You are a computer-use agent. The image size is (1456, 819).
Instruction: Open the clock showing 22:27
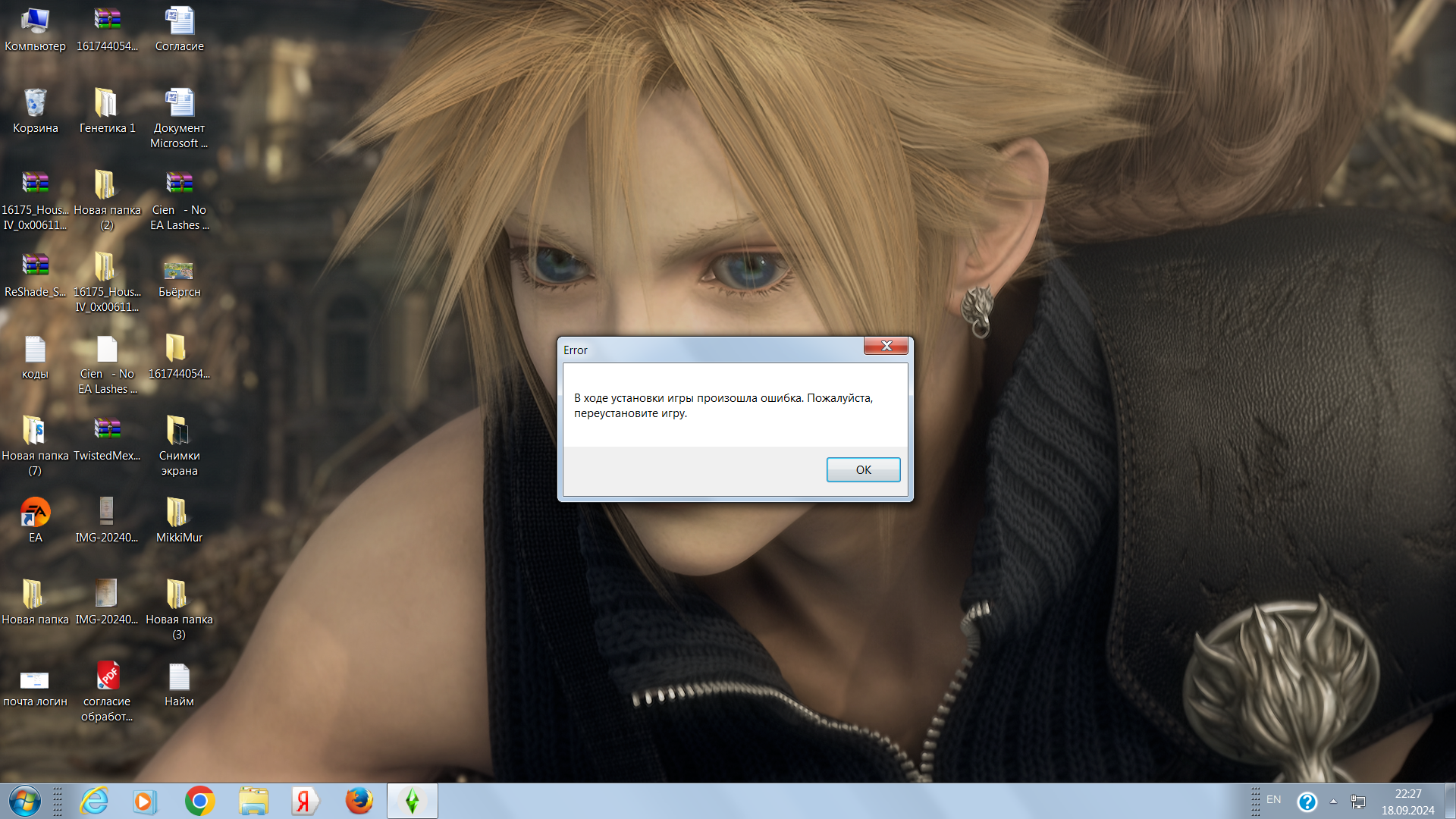(1408, 802)
